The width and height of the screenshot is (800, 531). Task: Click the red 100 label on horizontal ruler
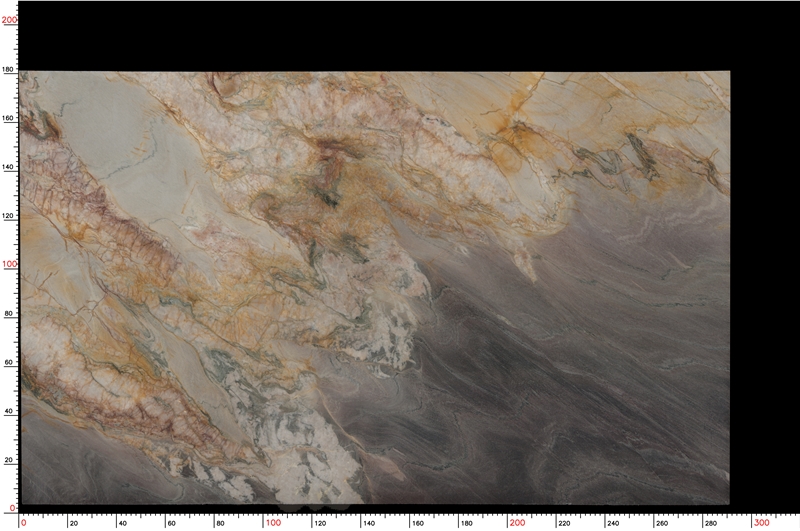pos(273,523)
